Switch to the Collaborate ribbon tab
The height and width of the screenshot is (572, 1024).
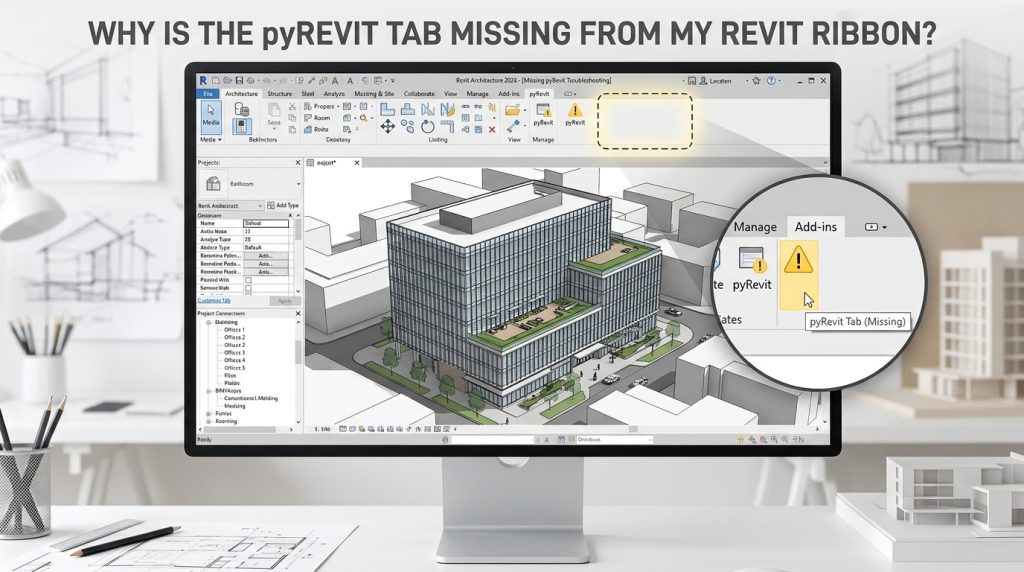(419, 94)
